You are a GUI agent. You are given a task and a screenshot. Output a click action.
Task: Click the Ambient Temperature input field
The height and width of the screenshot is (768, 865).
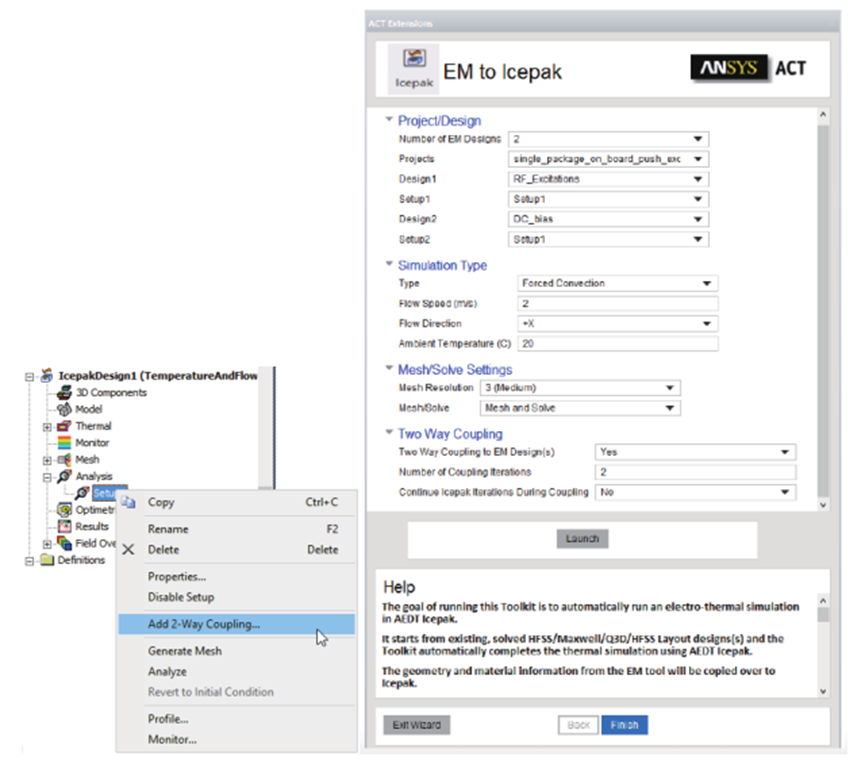pyautogui.click(x=618, y=344)
